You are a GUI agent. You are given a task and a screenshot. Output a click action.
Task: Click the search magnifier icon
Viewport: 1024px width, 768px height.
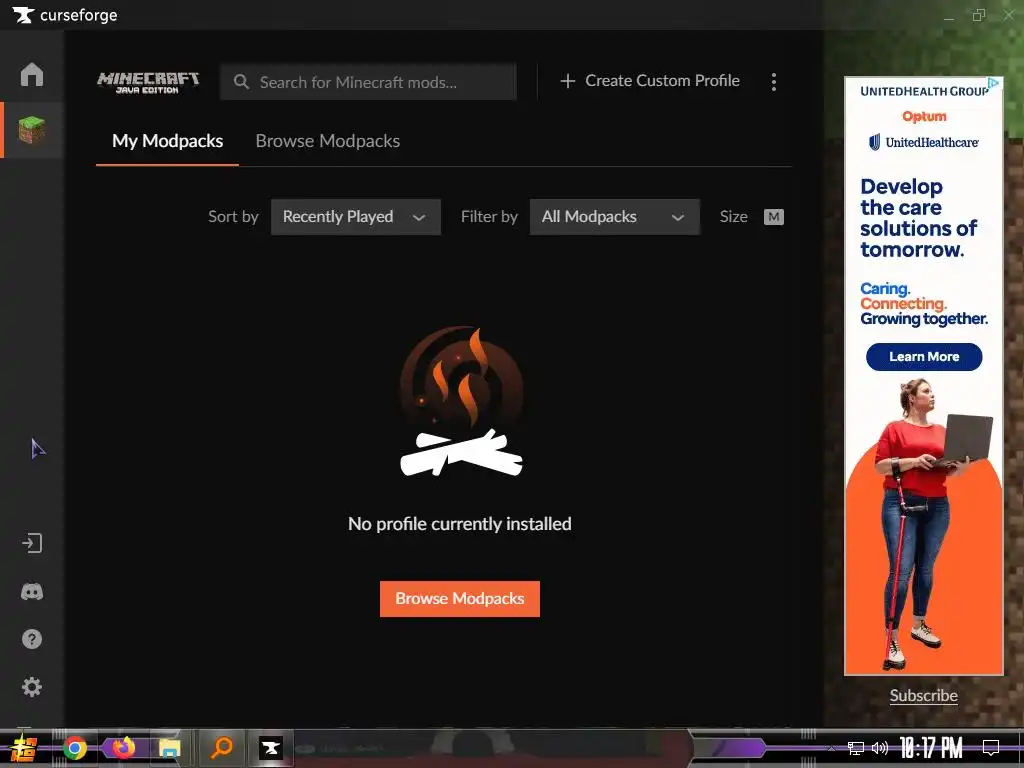[x=241, y=82]
